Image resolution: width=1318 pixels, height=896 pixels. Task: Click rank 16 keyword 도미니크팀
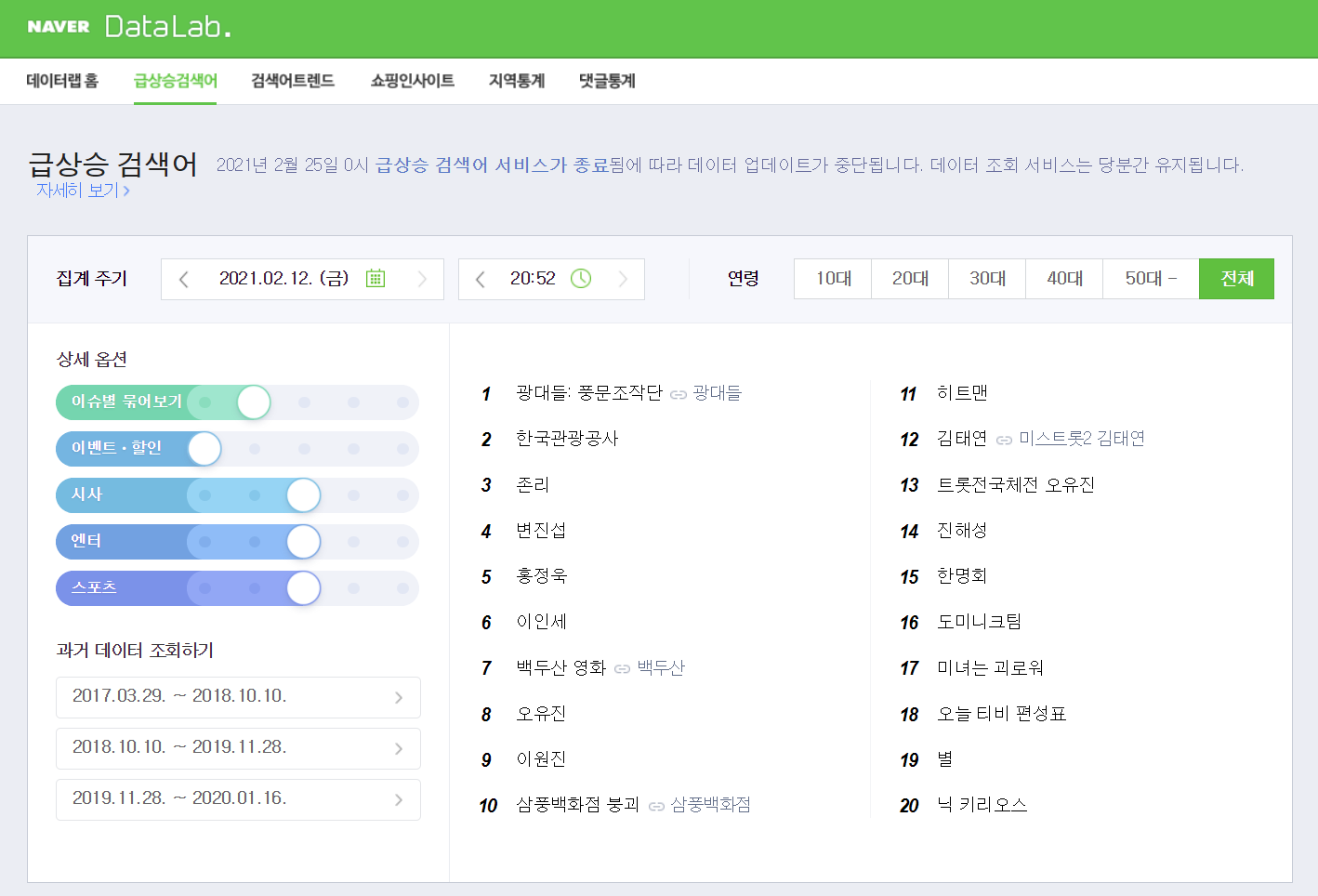click(980, 622)
